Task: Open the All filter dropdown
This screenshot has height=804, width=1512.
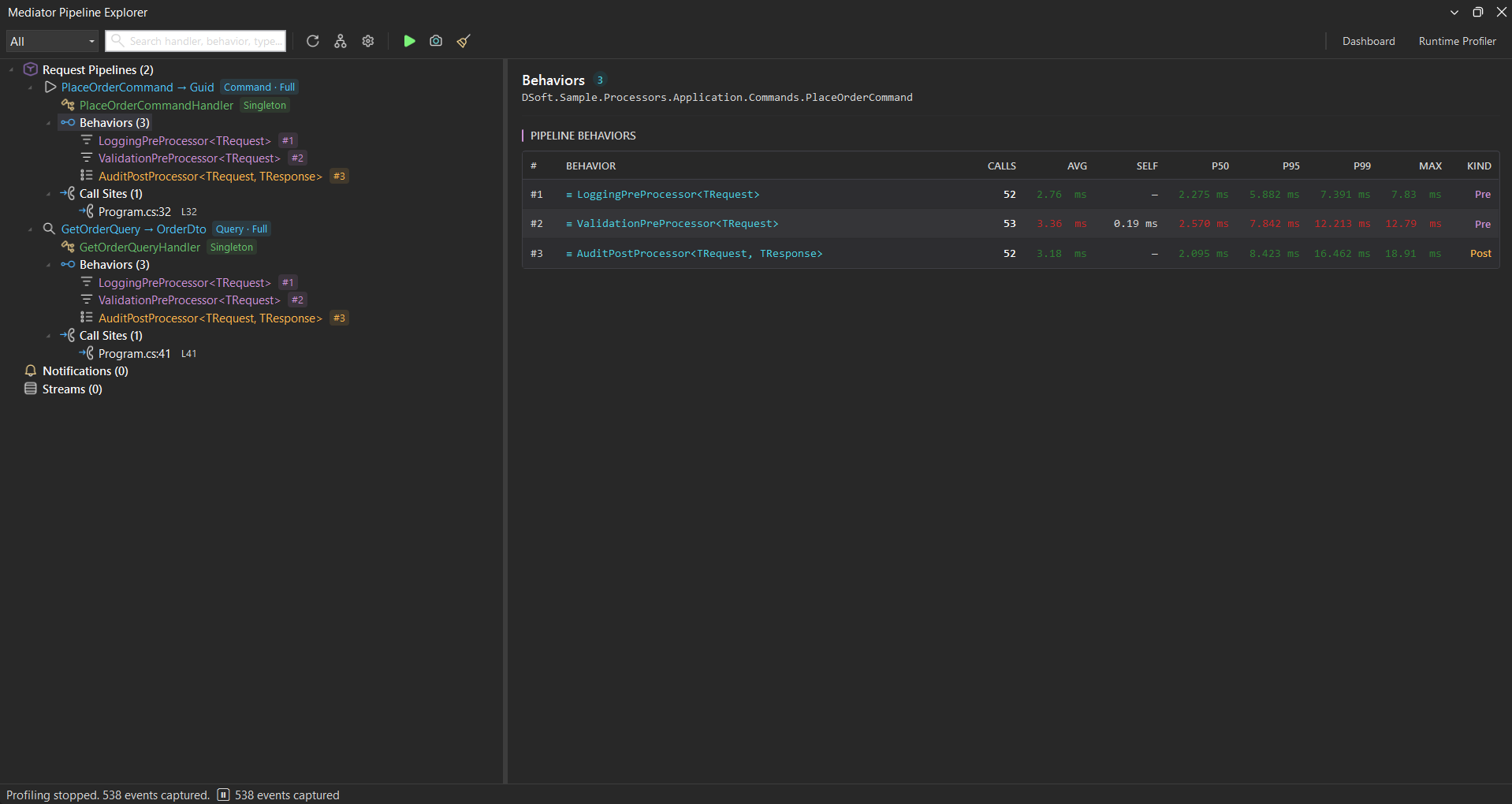Action: [52, 41]
